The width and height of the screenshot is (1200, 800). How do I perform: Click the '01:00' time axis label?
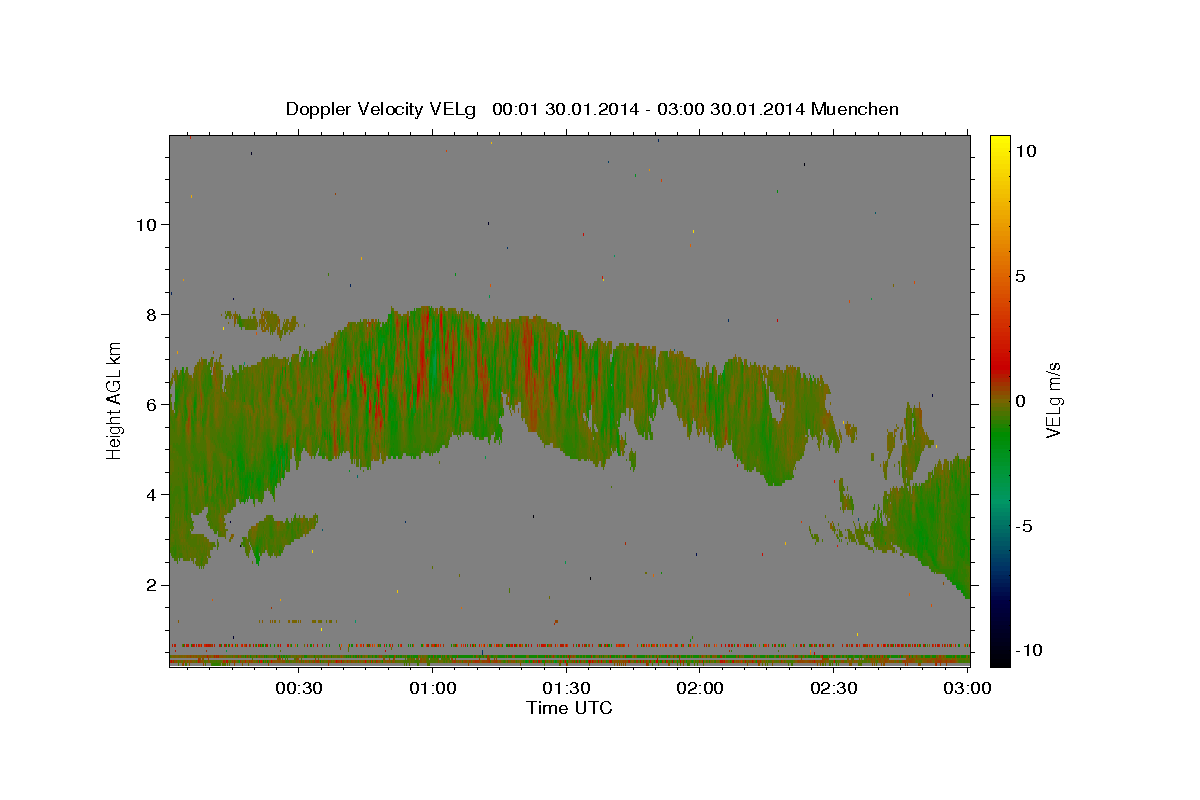coord(433,688)
